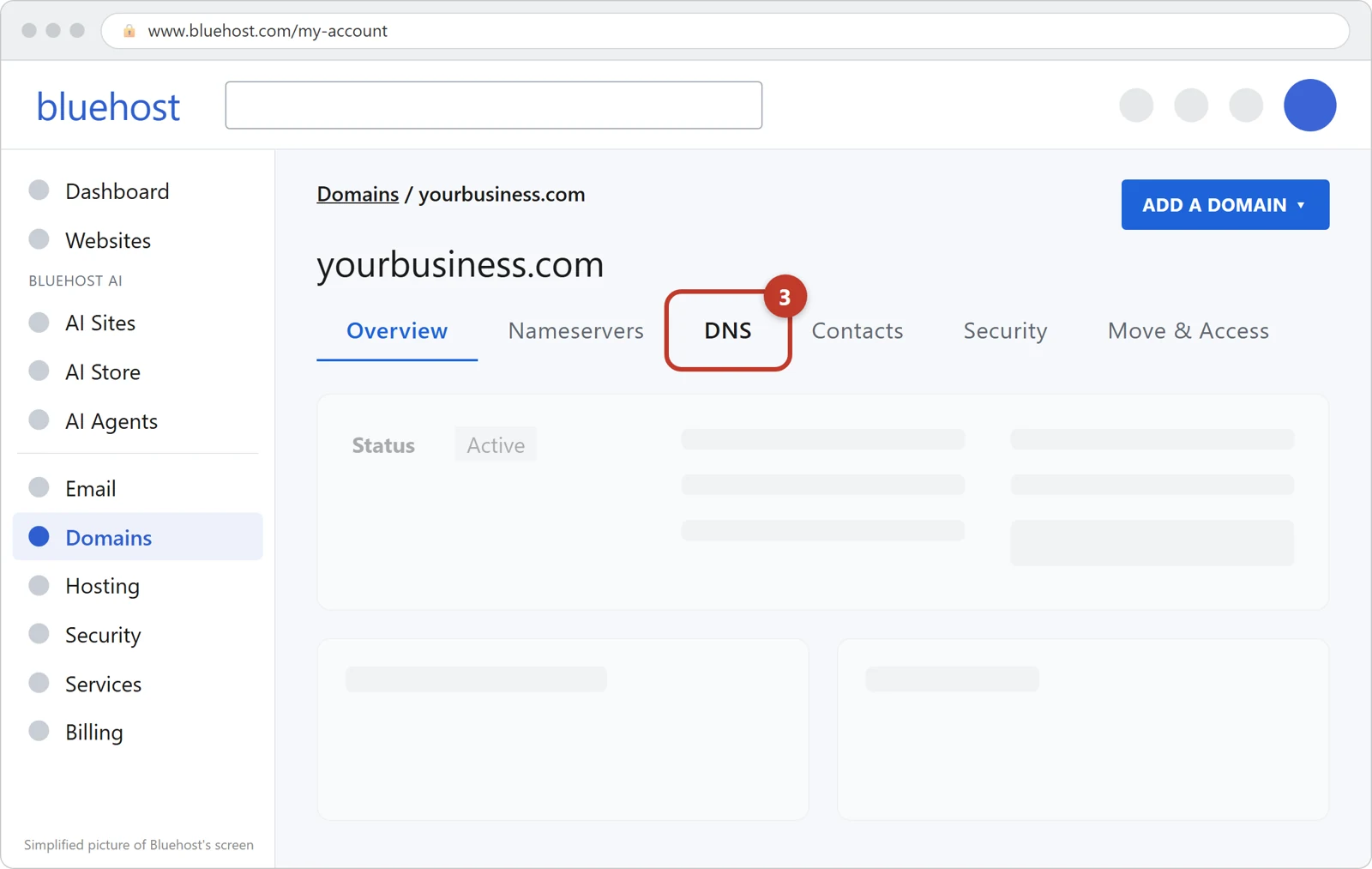Click the AI Sites icon dot

(39, 322)
